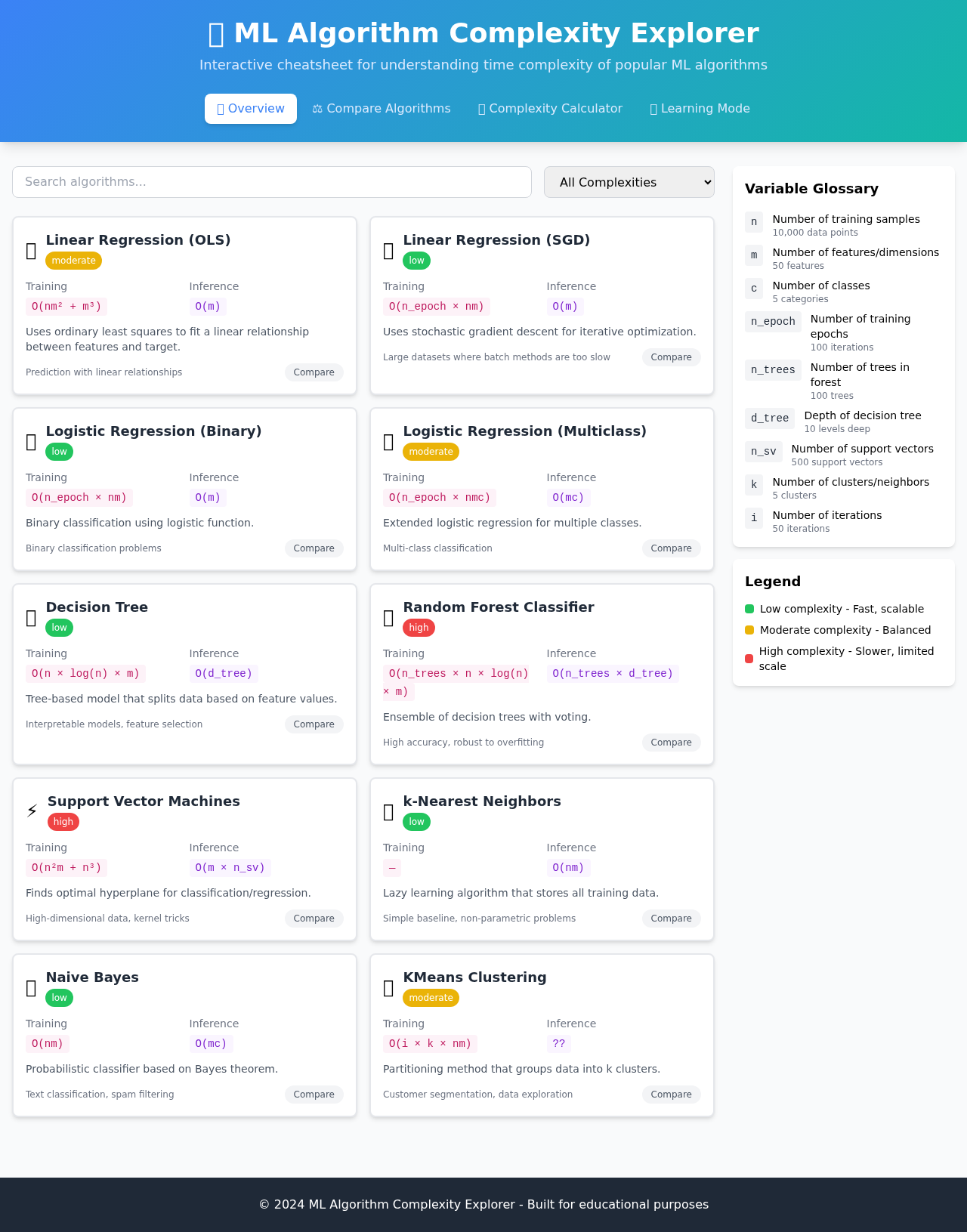Click the red High complexity legend dot
This screenshot has width=967, height=1232.
pyautogui.click(x=749, y=659)
